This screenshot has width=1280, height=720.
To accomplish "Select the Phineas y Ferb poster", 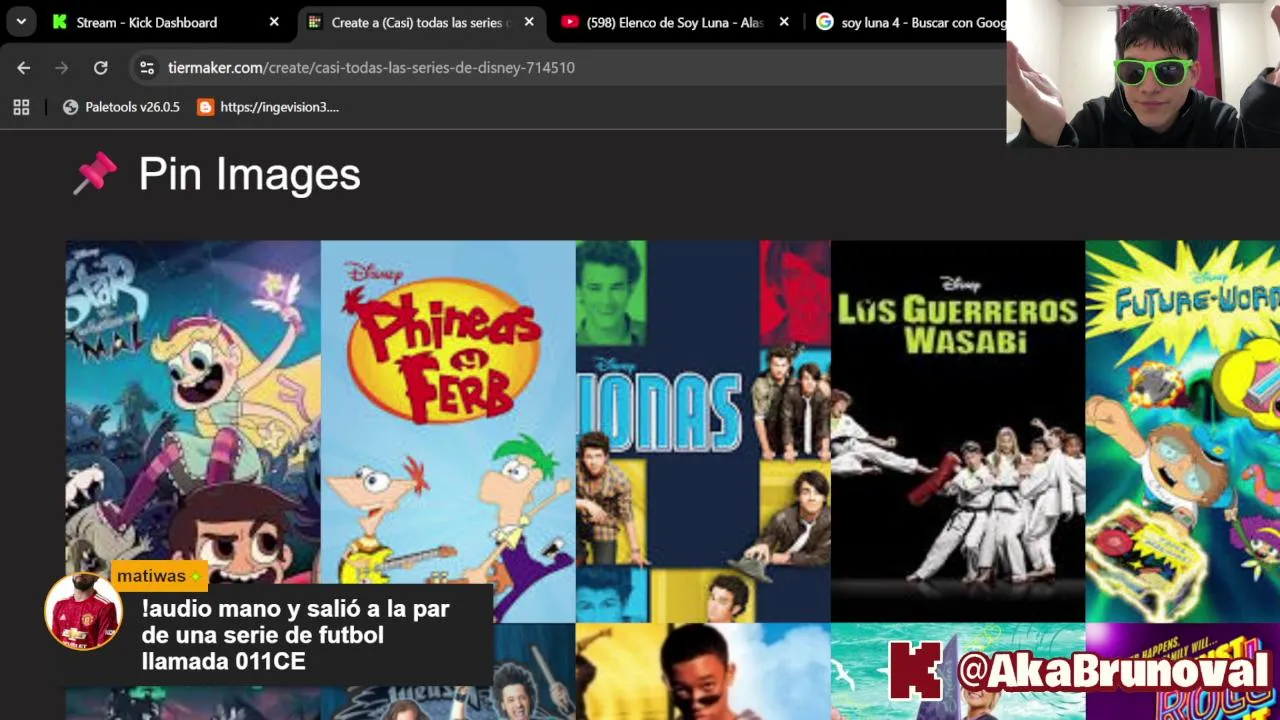I will click(448, 431).
